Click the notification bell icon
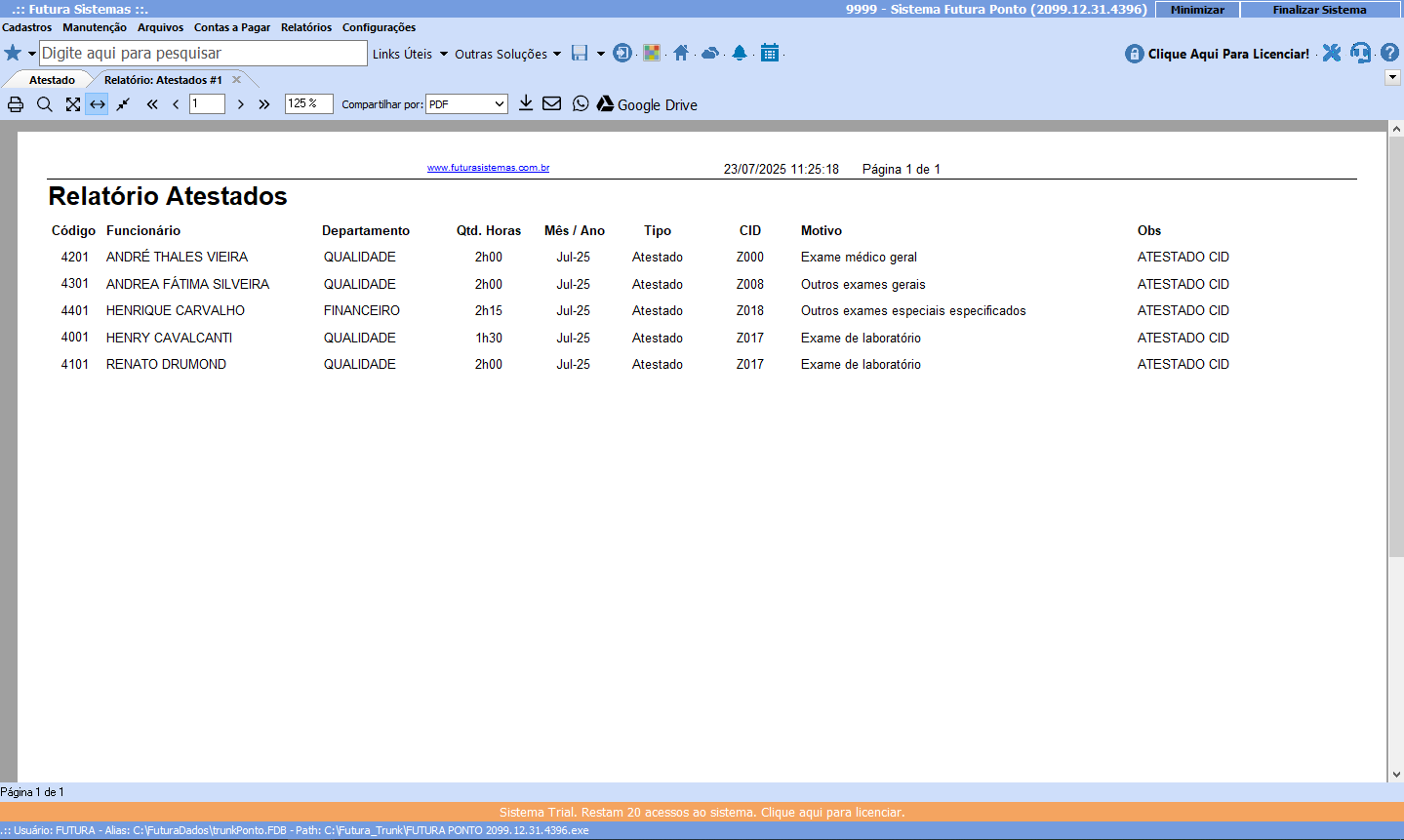The width and height of the screenshot is (1404, 840). pos(740,53)
